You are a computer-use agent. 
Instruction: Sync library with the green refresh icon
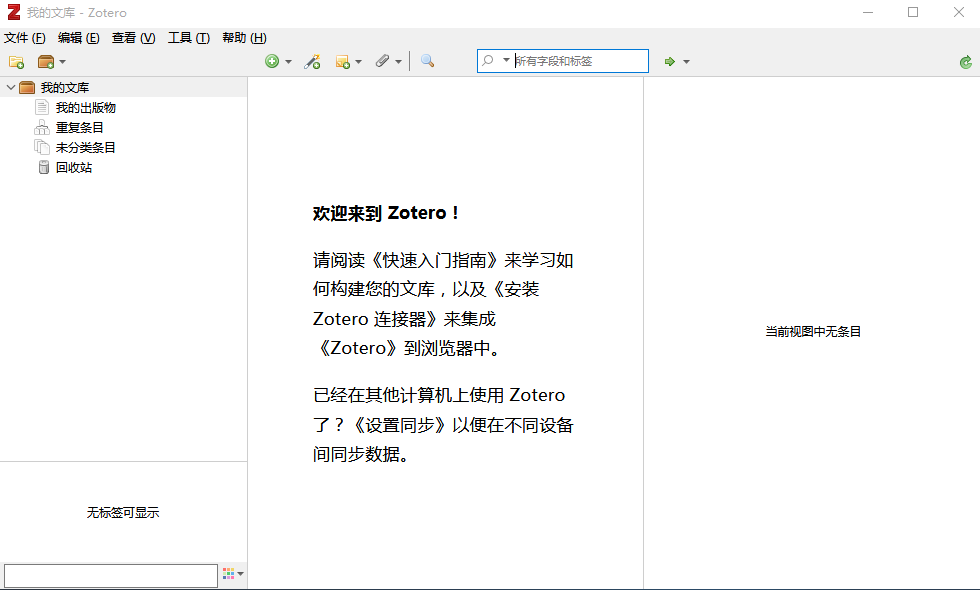(x=966, y=61)
